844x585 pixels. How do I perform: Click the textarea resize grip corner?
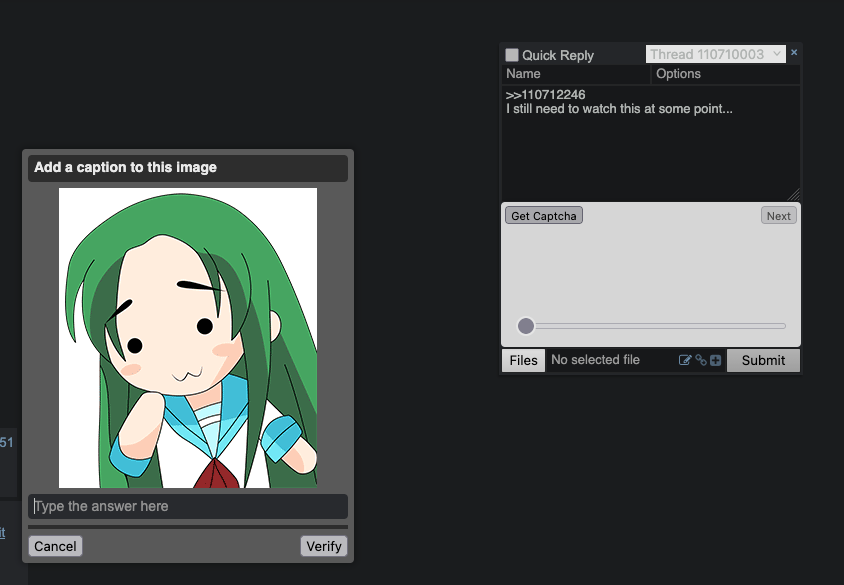(794, 195)
